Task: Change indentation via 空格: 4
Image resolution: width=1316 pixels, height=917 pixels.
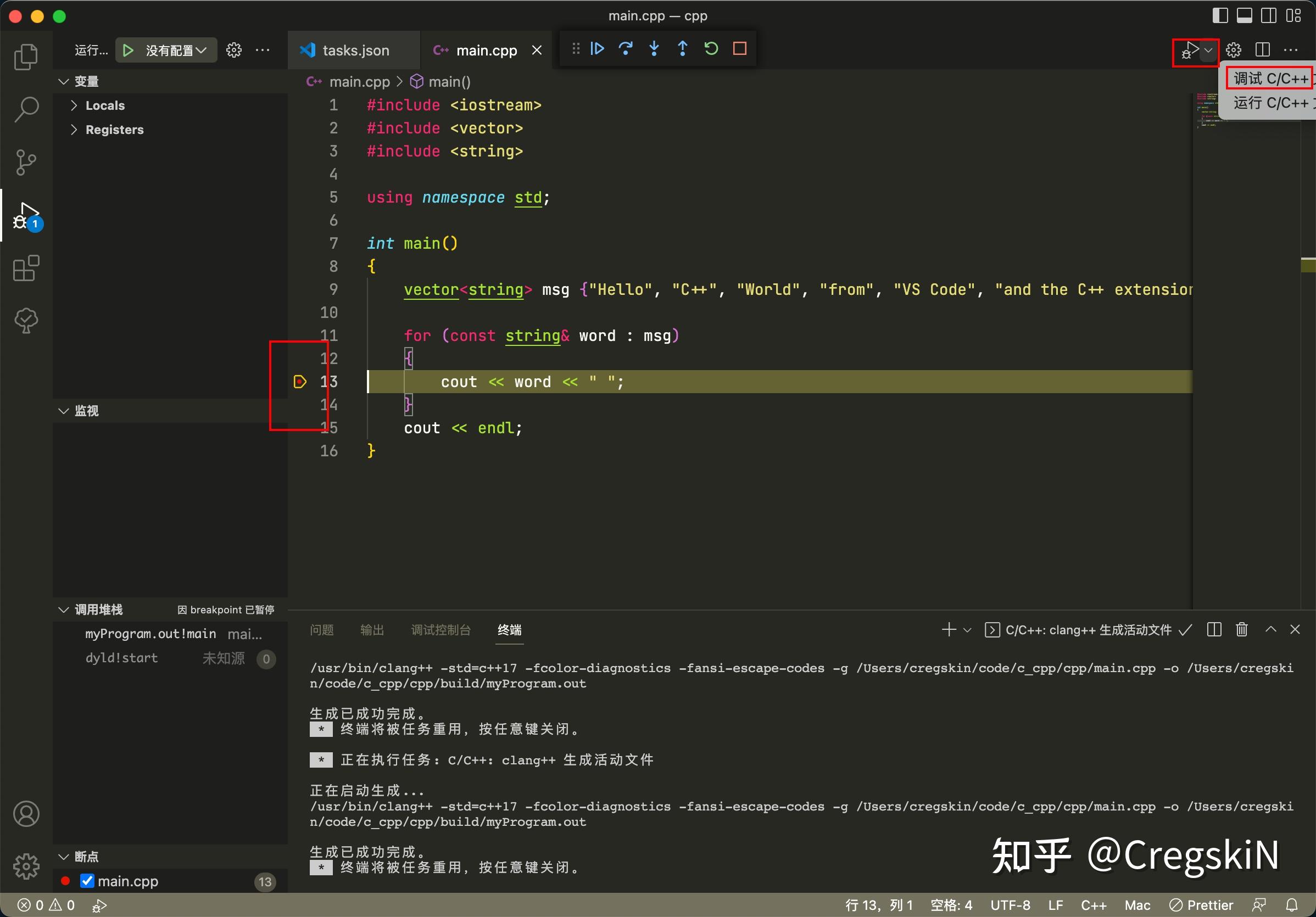Action: pos(951,905)
